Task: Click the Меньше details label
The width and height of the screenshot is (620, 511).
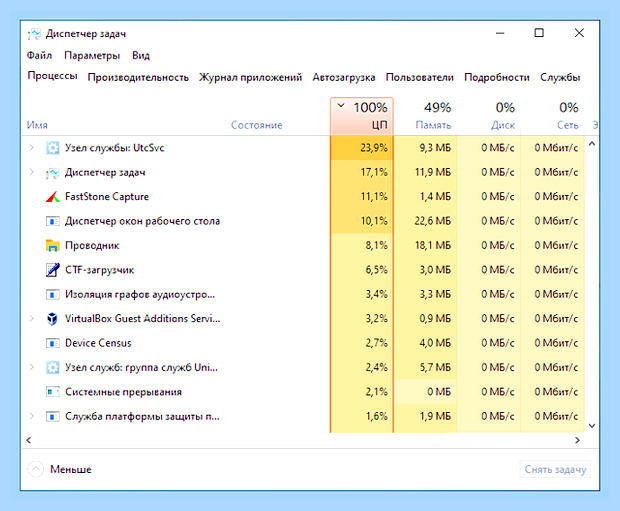Action: tap(71, 469)
